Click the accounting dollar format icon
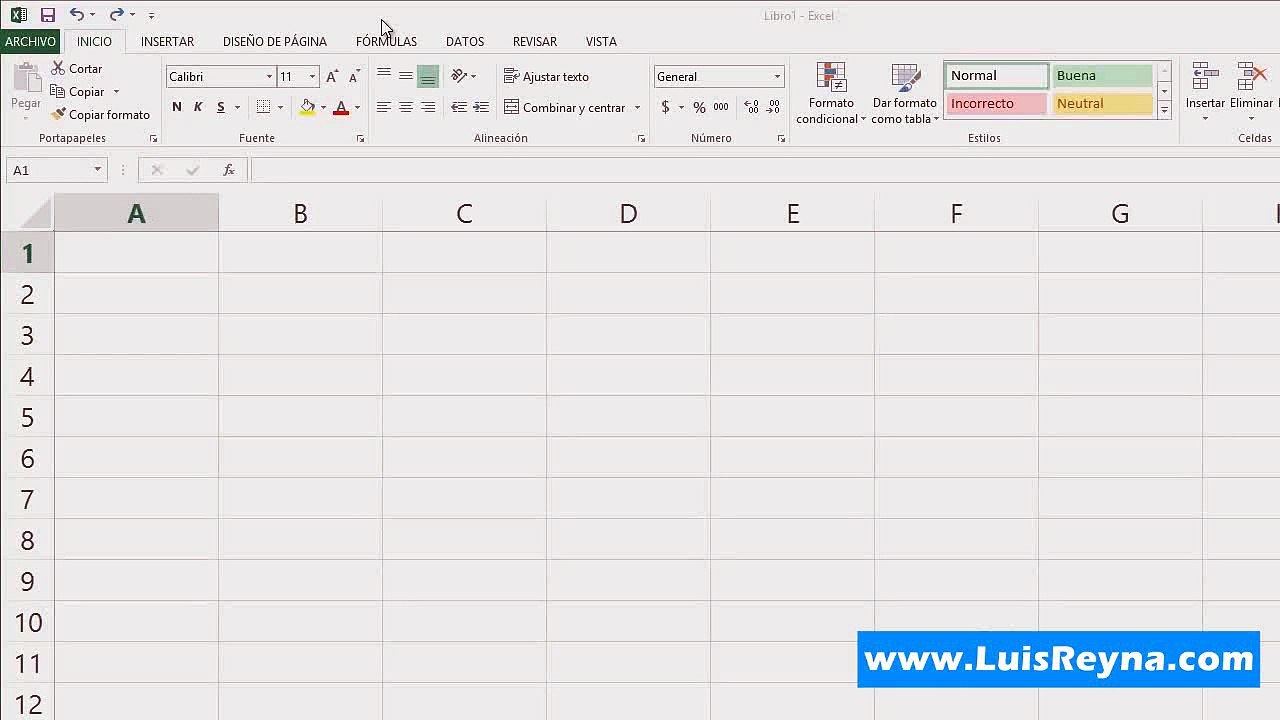The height and width of the screenshot is (720, 1280). (665, 107)
